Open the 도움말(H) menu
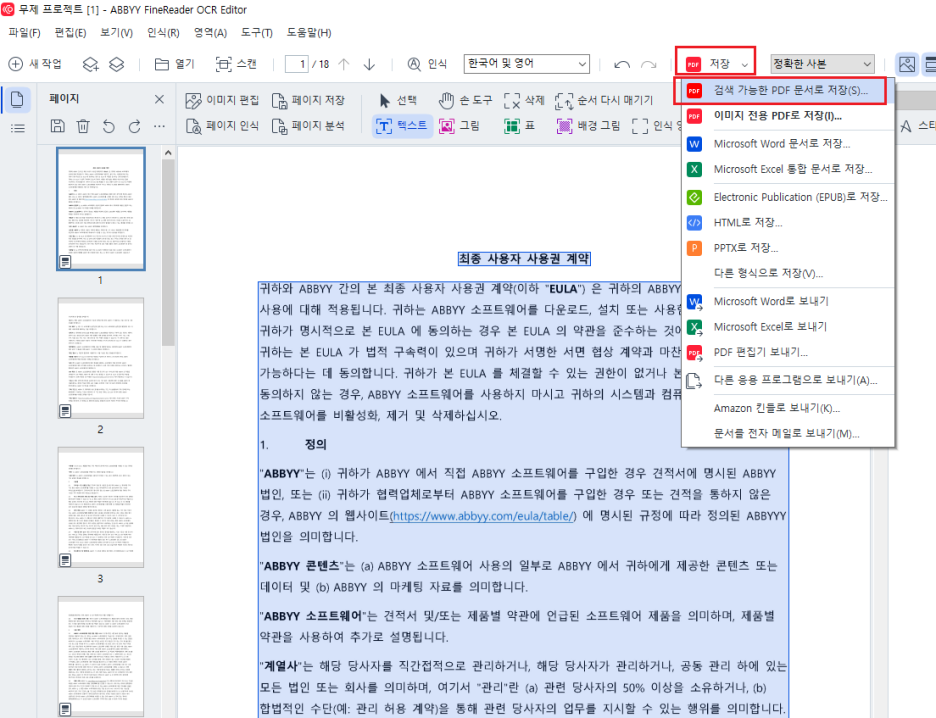This screenshot has width=936, height=718. (x=309, y=33)
